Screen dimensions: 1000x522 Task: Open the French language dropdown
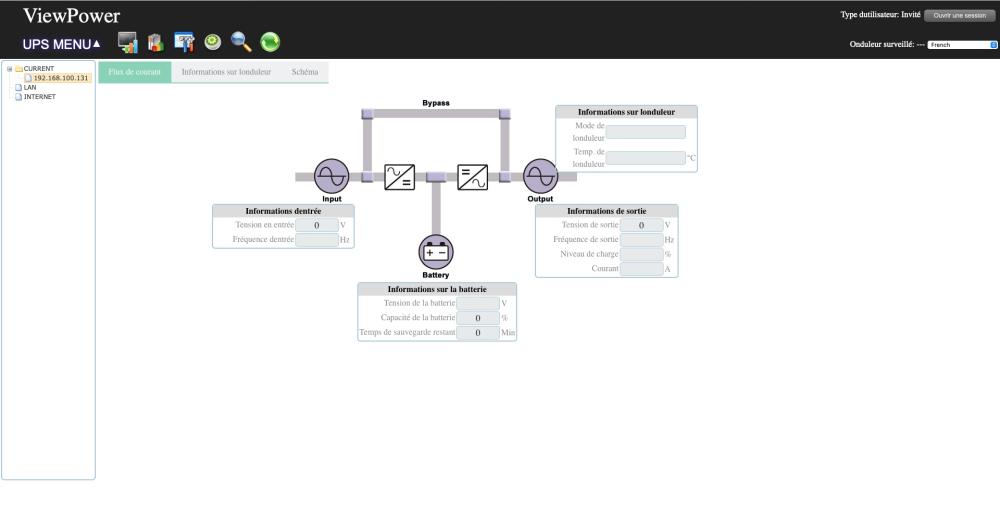pos(962,45)
